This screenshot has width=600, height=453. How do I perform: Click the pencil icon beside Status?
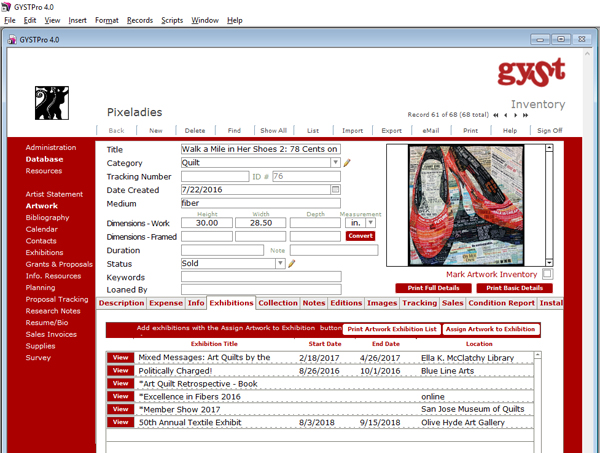pyautogui.click(x=292, y=264)
